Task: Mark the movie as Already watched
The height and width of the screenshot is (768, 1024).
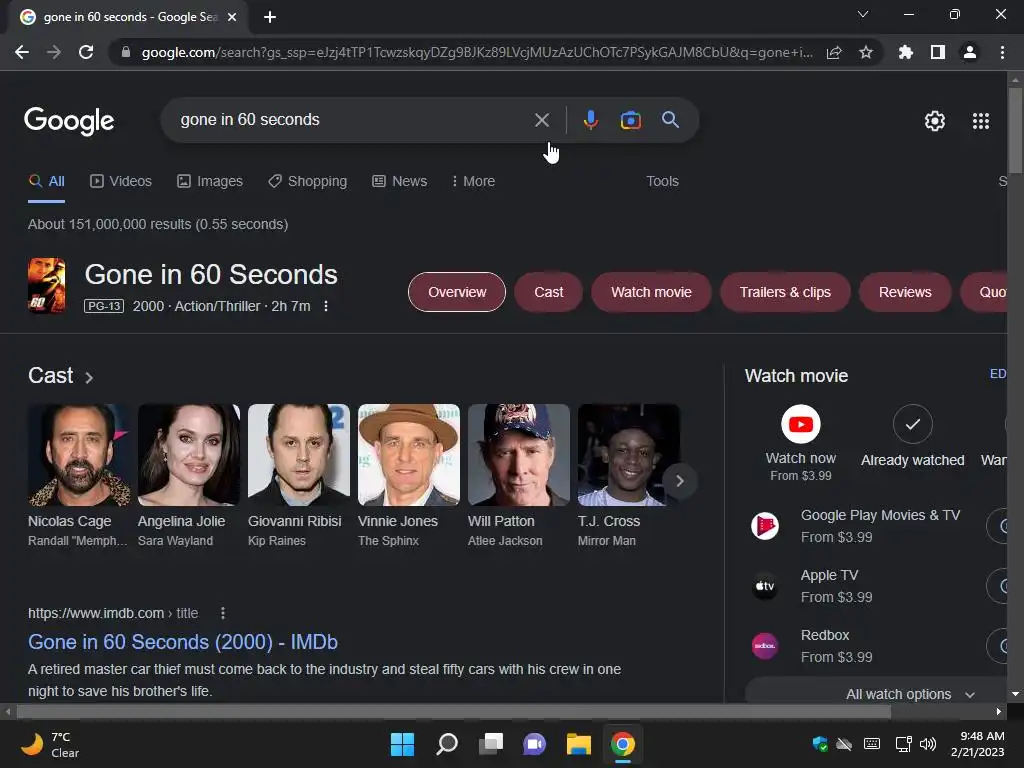Action: coord(912,424)
